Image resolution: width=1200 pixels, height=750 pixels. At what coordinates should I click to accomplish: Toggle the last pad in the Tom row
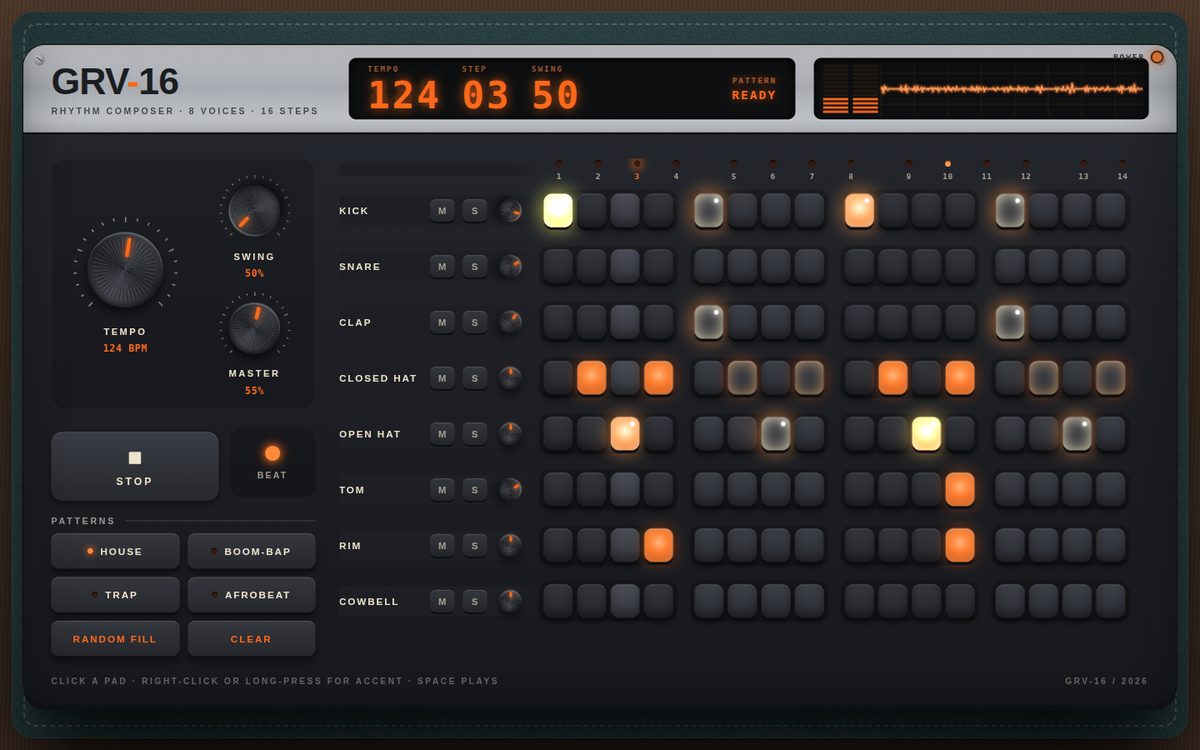(x=1111, y=490)
